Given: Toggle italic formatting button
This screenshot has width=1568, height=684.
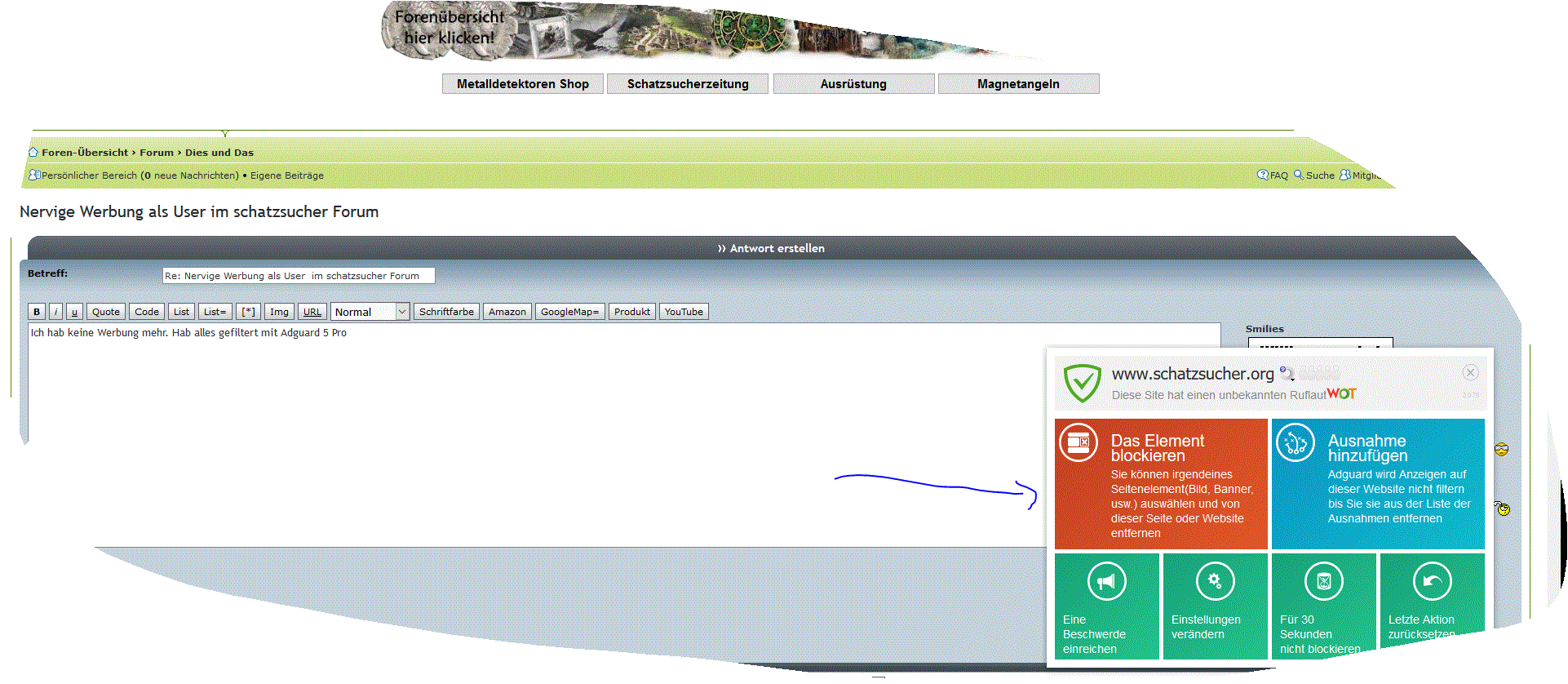Looking at the screenshot, I should click(55, 312).
